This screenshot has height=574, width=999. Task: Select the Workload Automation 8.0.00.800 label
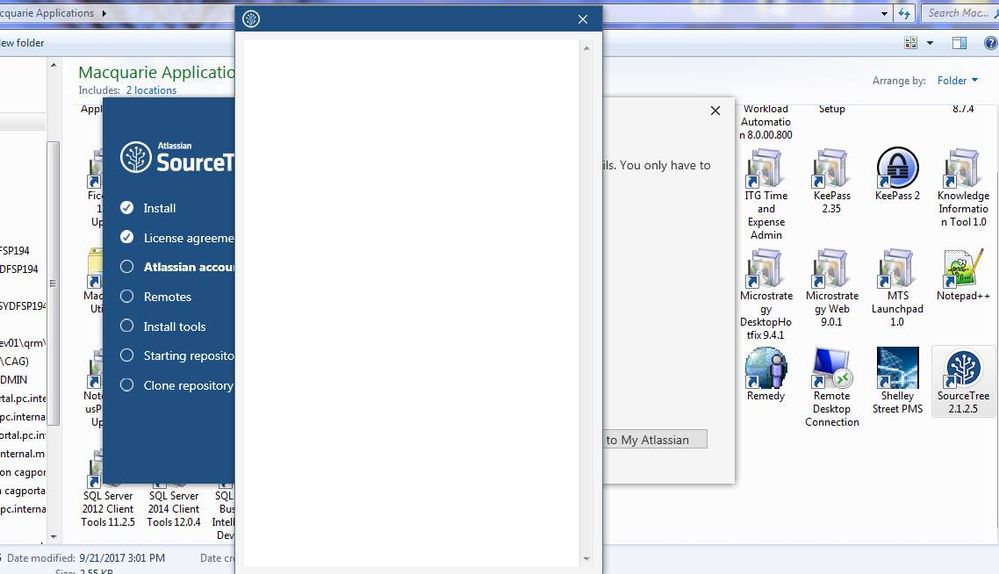[766, 122]
